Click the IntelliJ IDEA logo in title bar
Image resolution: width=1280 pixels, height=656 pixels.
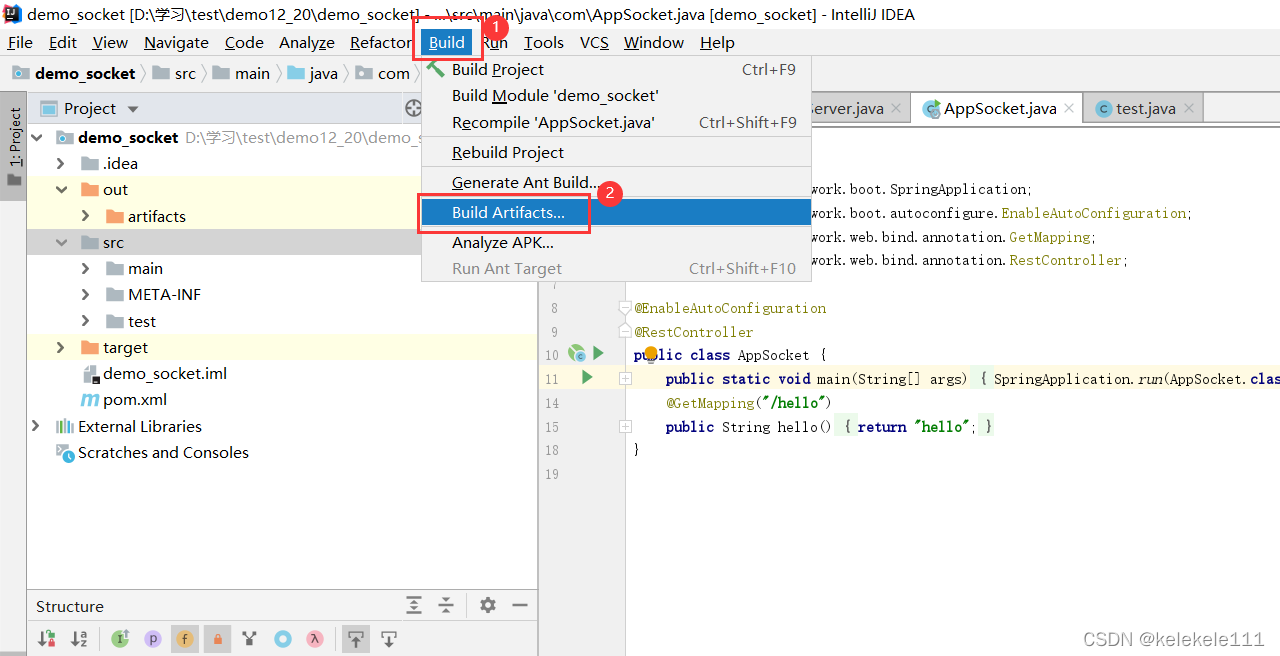(x=12, y=14)
